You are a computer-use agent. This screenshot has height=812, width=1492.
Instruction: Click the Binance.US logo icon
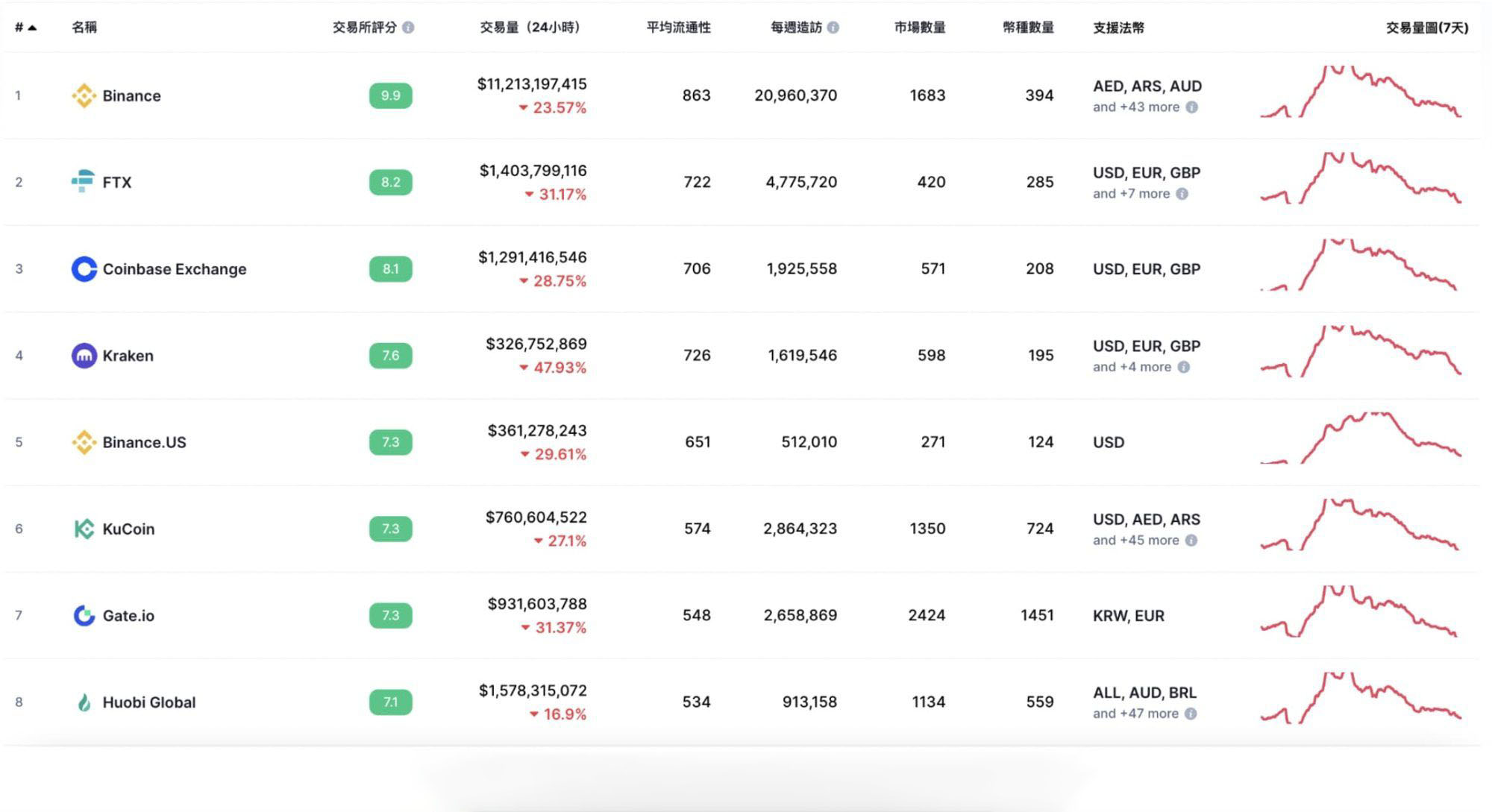click(84, 442)
